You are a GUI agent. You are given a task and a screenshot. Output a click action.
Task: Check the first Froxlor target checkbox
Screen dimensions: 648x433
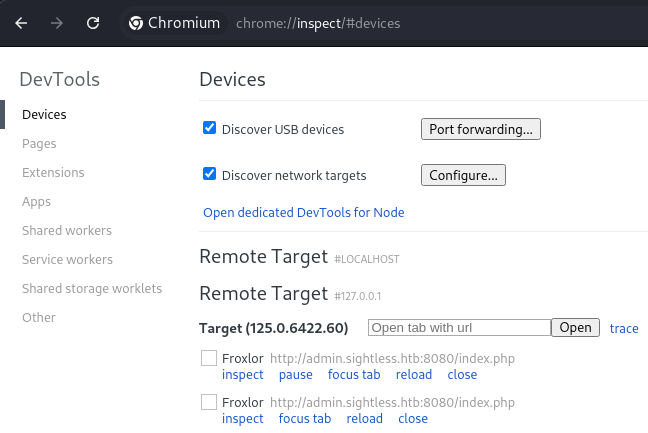pyautogui.click(x=209, y=358)
